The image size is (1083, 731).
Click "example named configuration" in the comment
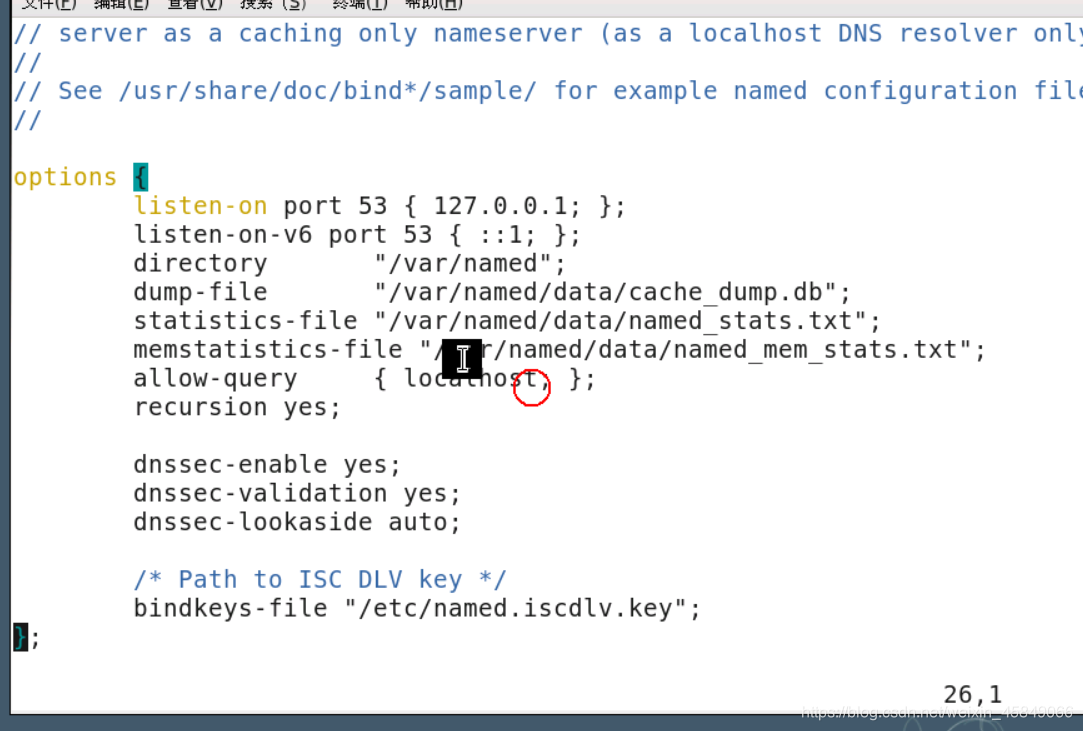click(815, 91)
